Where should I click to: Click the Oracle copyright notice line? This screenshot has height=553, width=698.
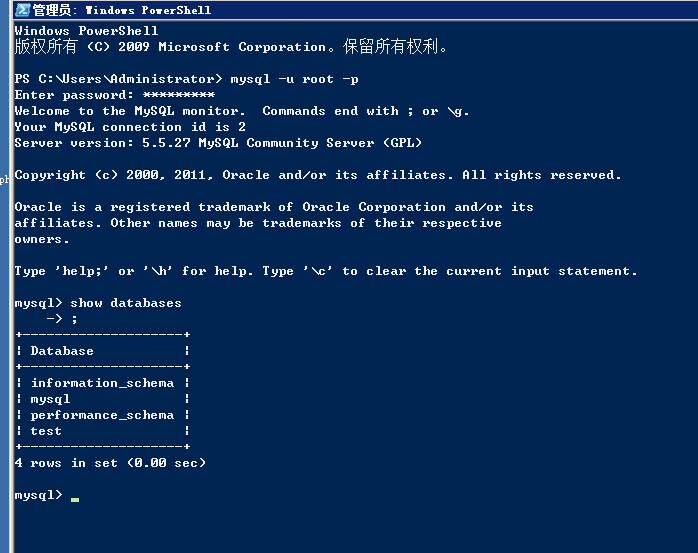pos(318,175)
